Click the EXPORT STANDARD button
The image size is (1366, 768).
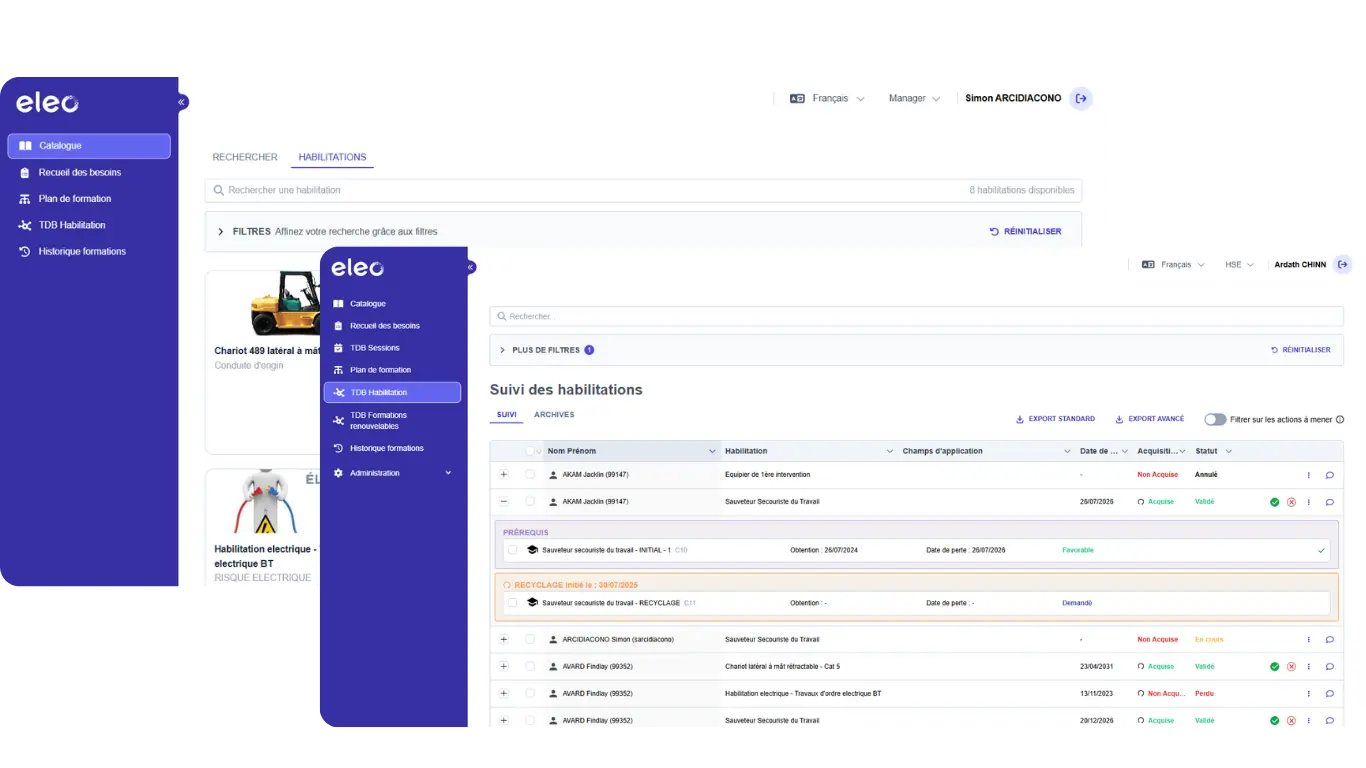tap(1055, 419)
